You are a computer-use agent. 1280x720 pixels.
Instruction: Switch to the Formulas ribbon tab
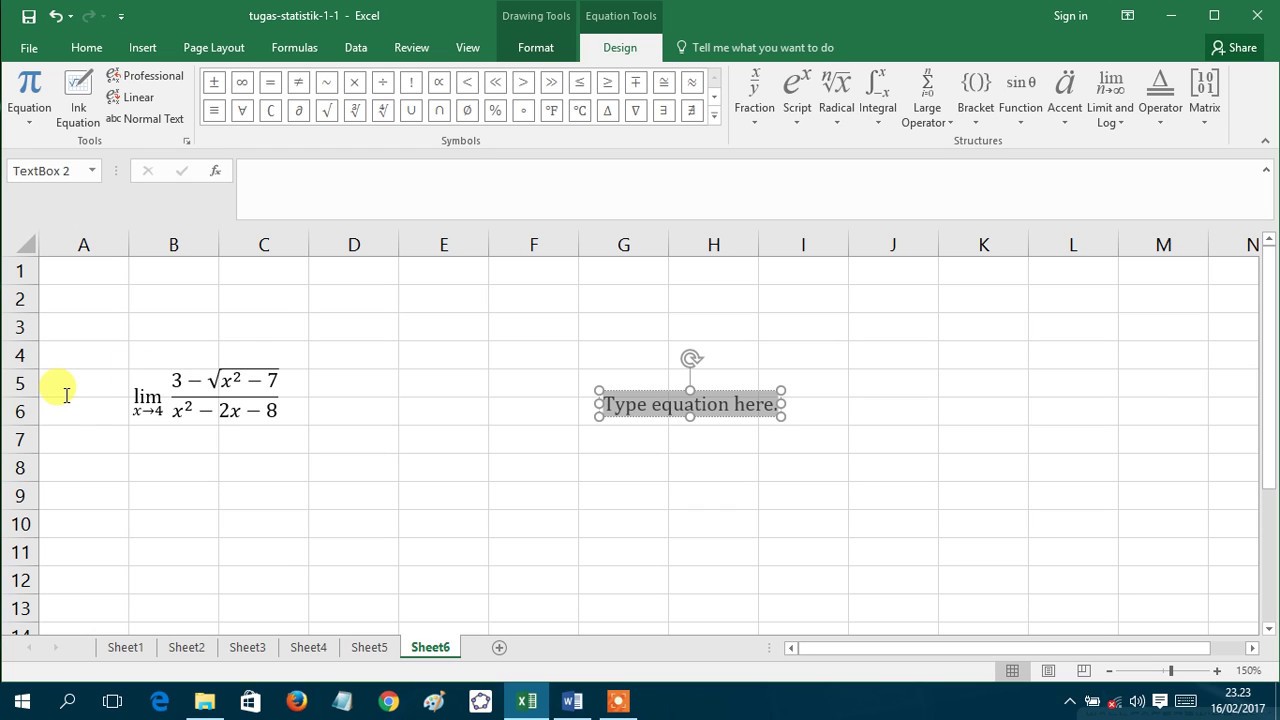pyautogui.click(x=294, y=48)
